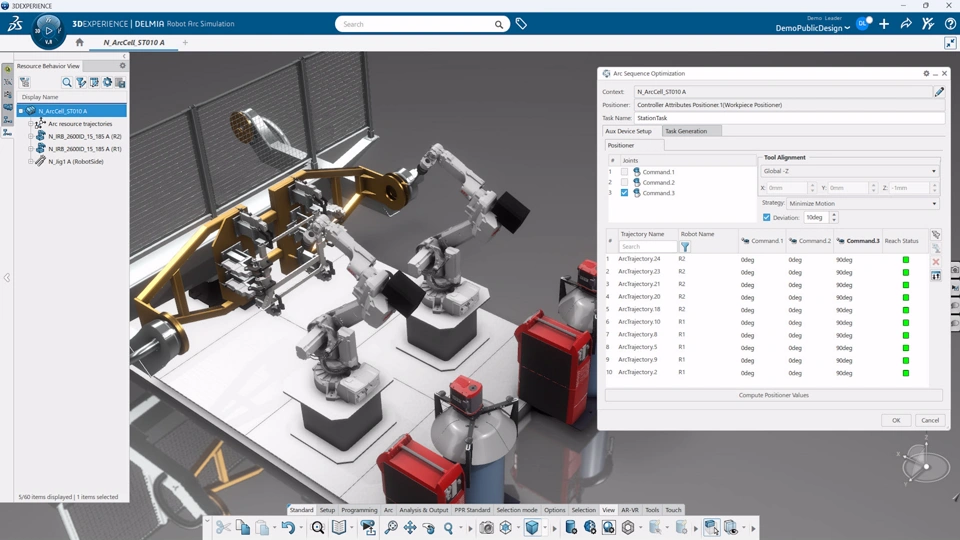Open the Strategy Minimize Motion dropdown

tap(863, 203)
